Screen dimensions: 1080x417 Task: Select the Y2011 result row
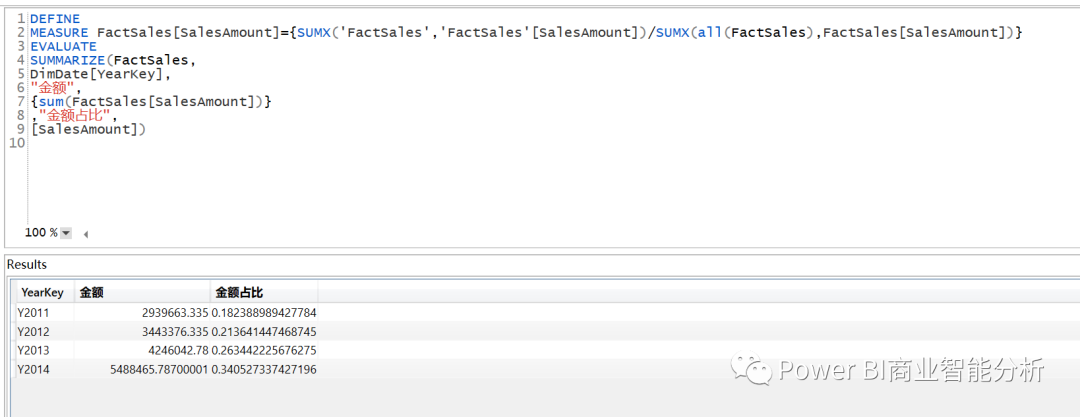coord(167,313)
